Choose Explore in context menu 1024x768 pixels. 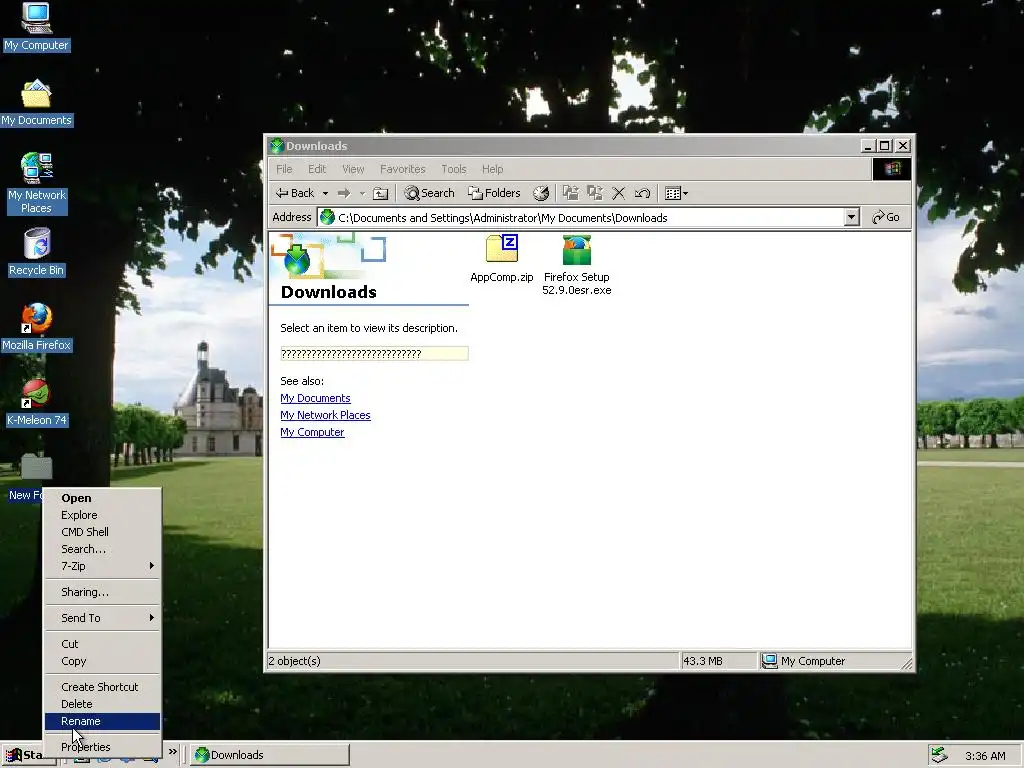[103, 515]
